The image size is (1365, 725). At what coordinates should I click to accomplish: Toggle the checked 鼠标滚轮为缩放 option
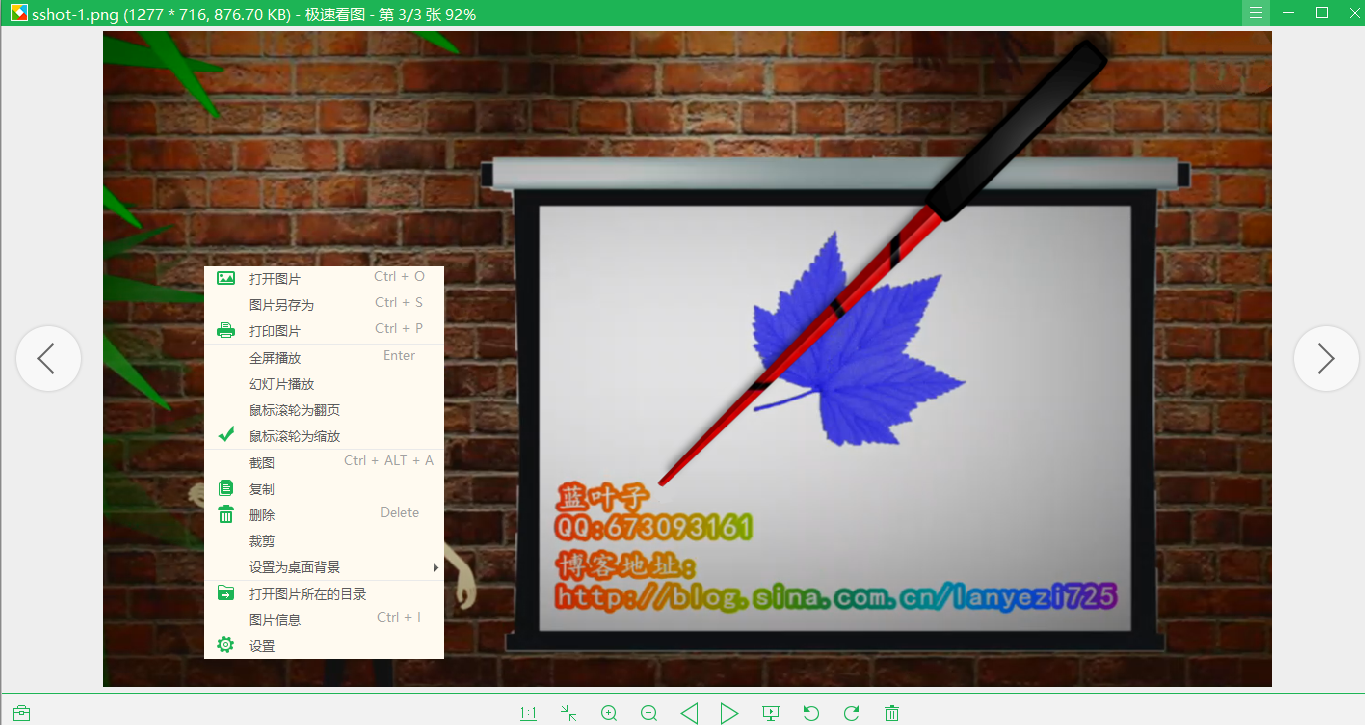point(324,436)
